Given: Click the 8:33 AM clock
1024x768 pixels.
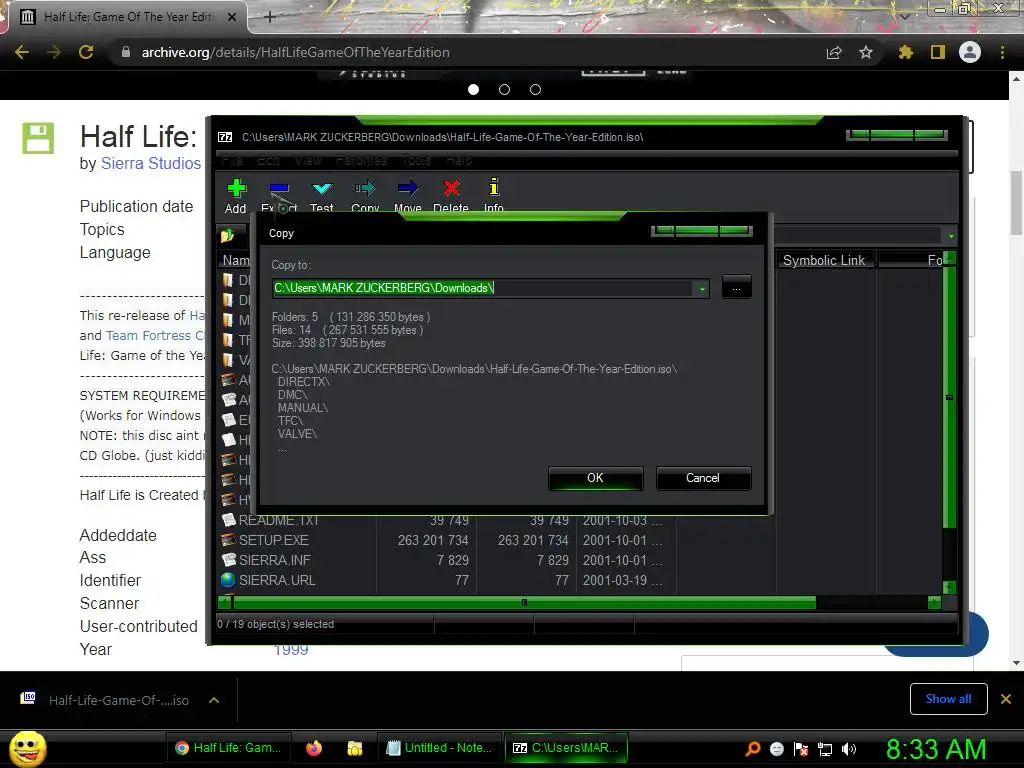Looking at the screenshot, I should (x=936, y=749).
